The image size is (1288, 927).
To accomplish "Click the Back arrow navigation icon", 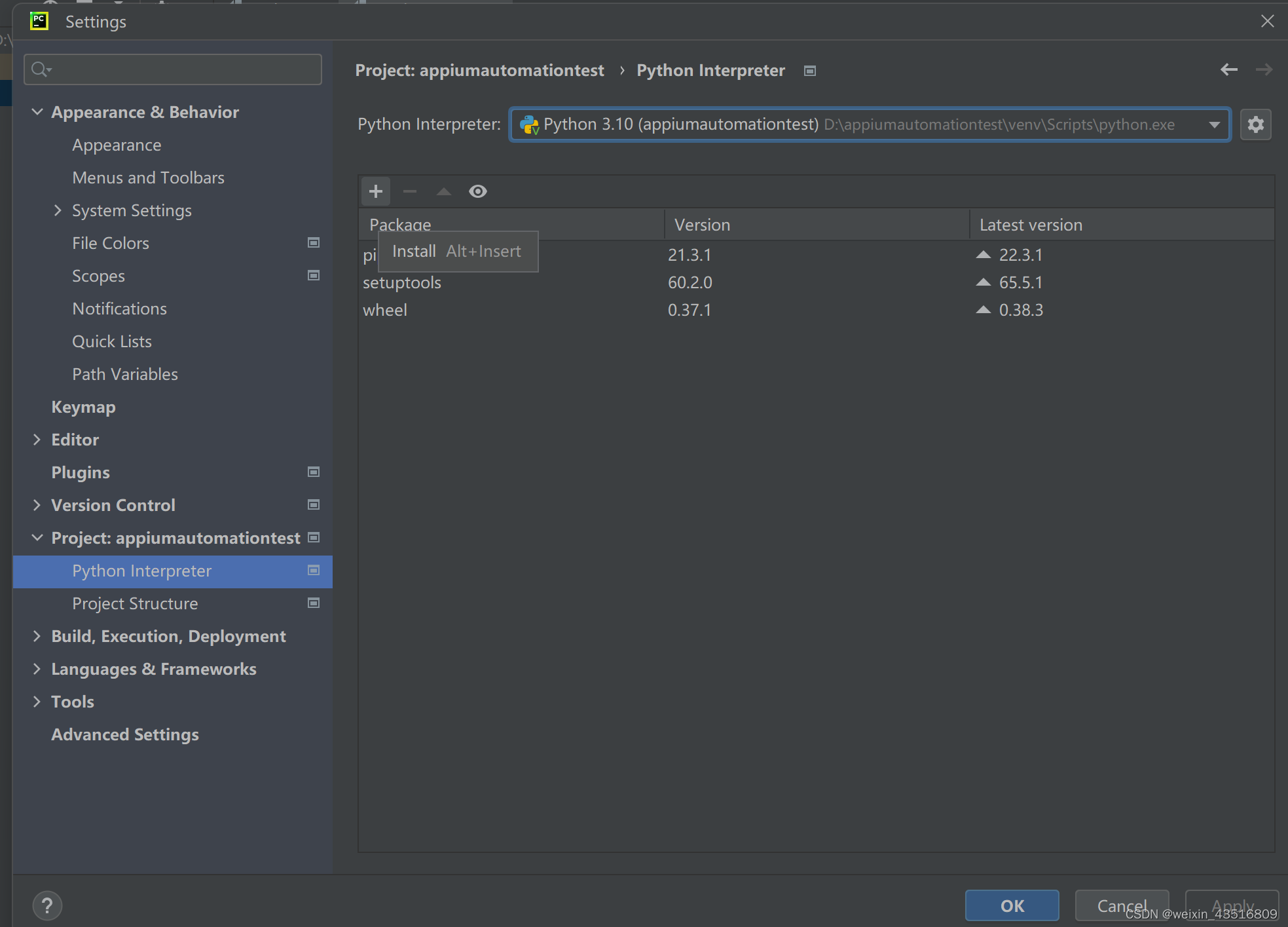I will (1228, 69).
